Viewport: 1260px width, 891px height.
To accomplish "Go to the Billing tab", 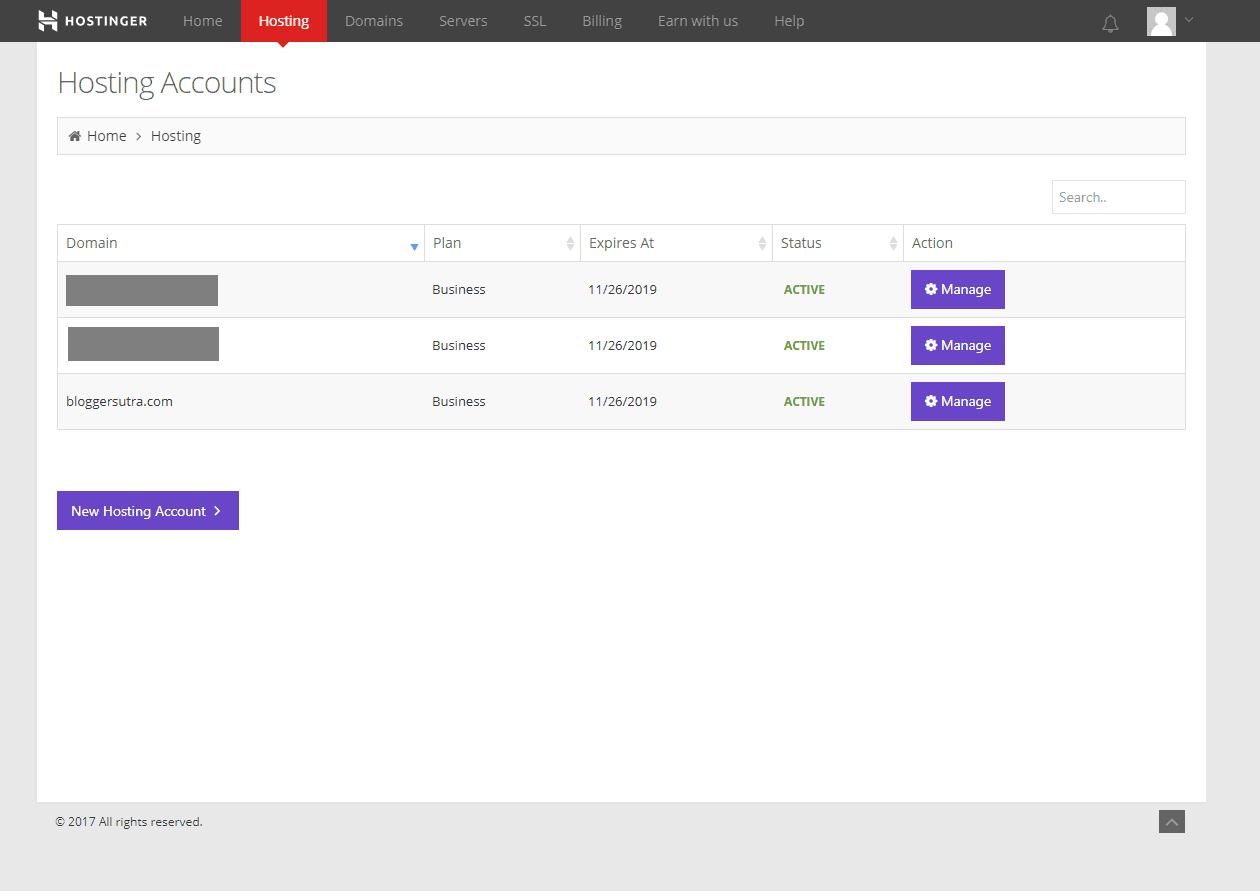I will pos(602,21).
